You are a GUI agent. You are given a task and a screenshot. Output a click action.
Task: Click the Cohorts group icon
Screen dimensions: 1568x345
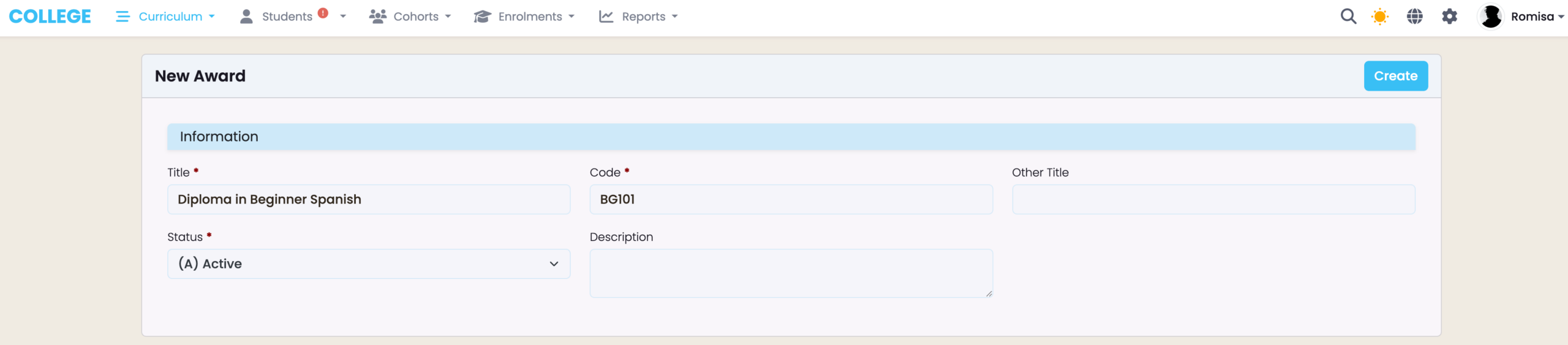tap(377, 17)
